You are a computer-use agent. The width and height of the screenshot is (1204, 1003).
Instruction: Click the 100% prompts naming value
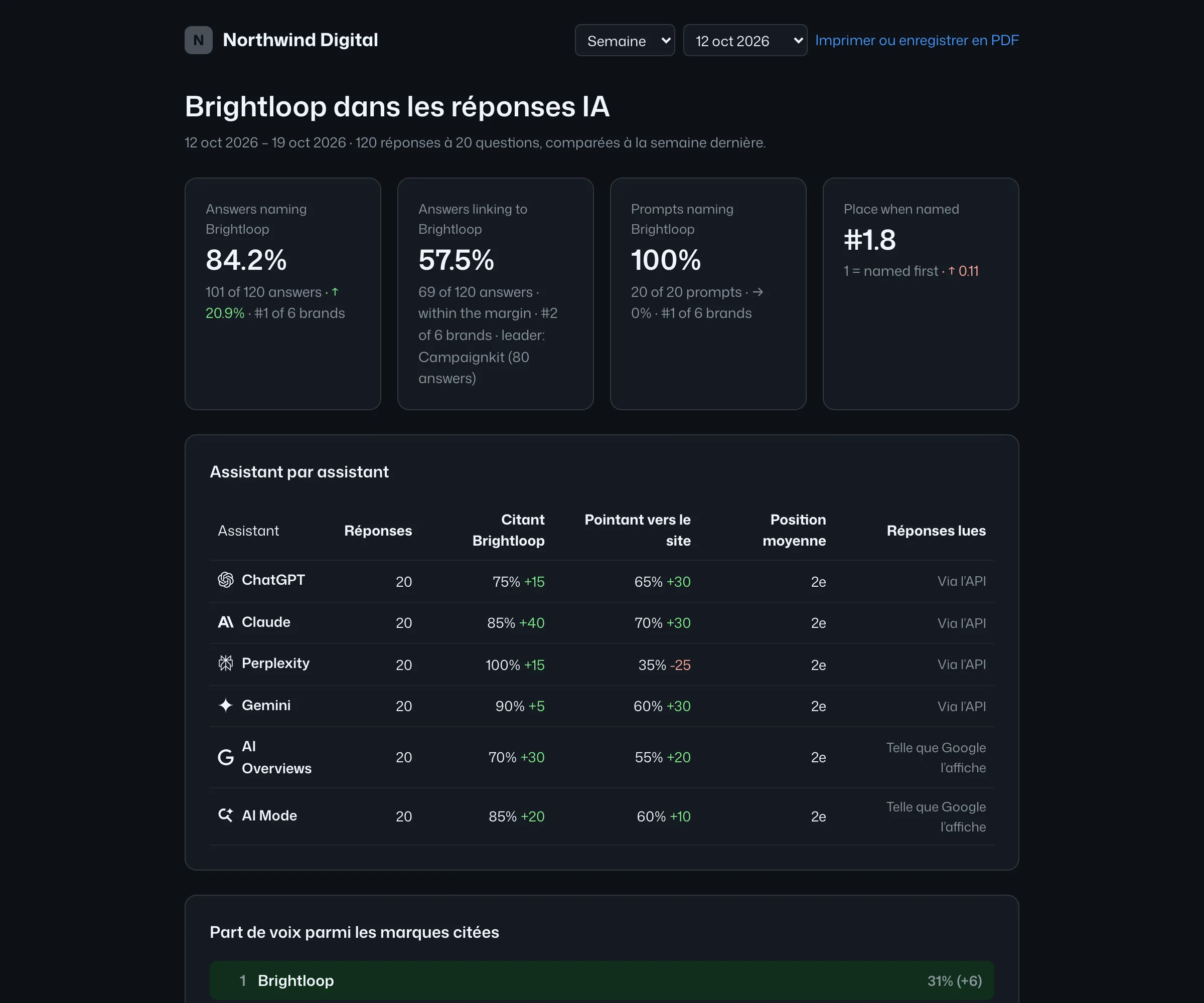tap(666, 260)
